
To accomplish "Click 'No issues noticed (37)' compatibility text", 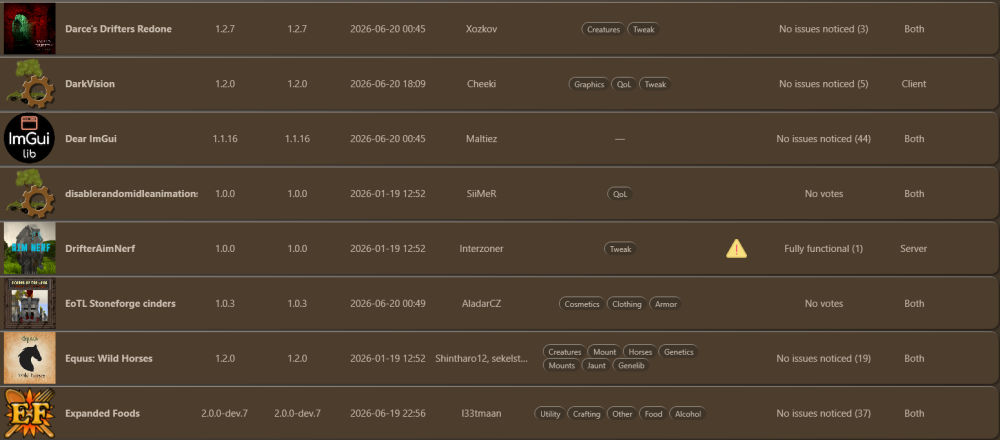I will pos(823,413).
